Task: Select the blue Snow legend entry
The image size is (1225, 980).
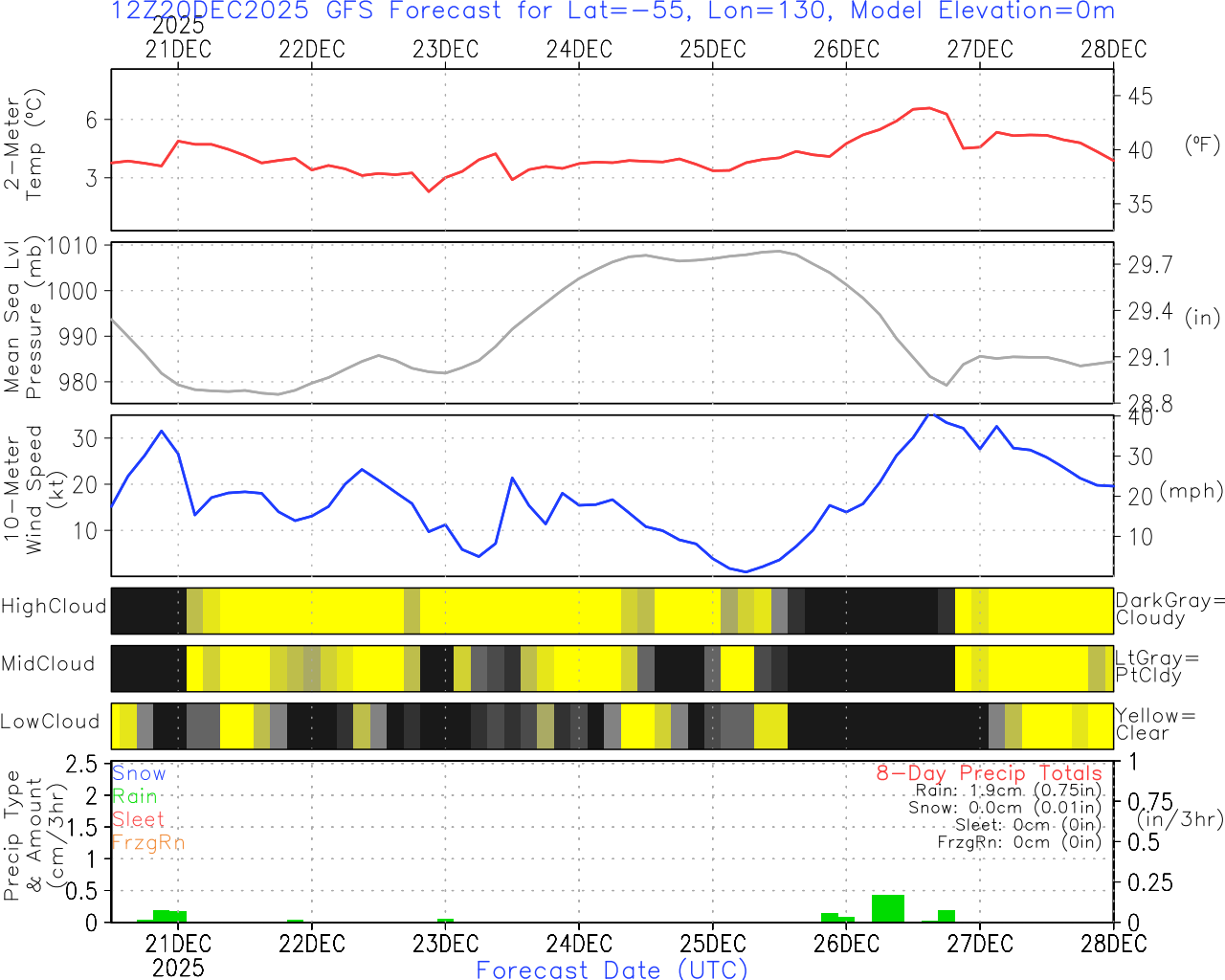Action: (x=139, y=773)
